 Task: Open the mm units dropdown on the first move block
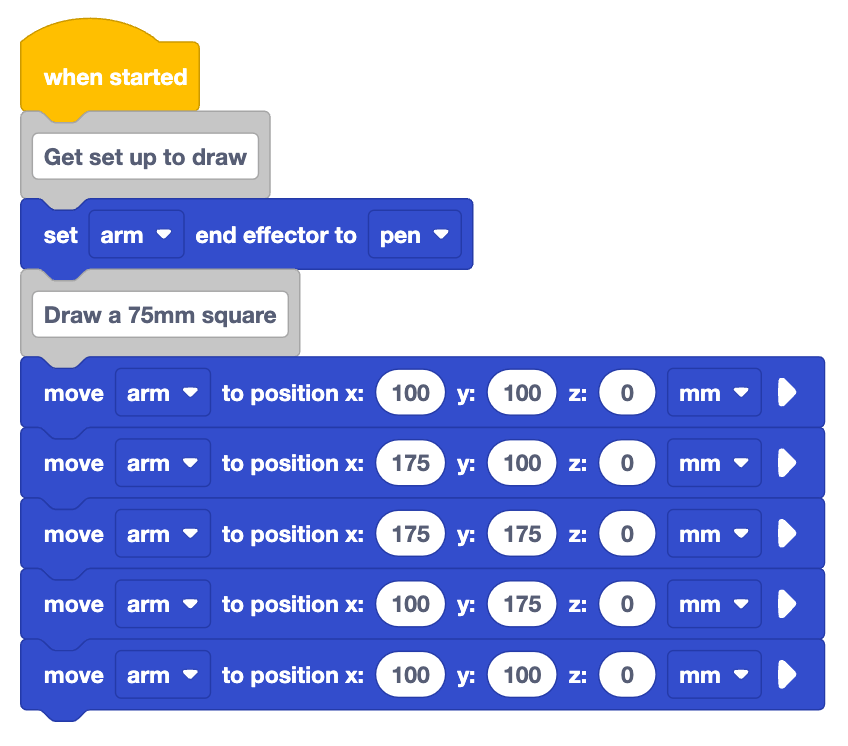pos(713,392)
